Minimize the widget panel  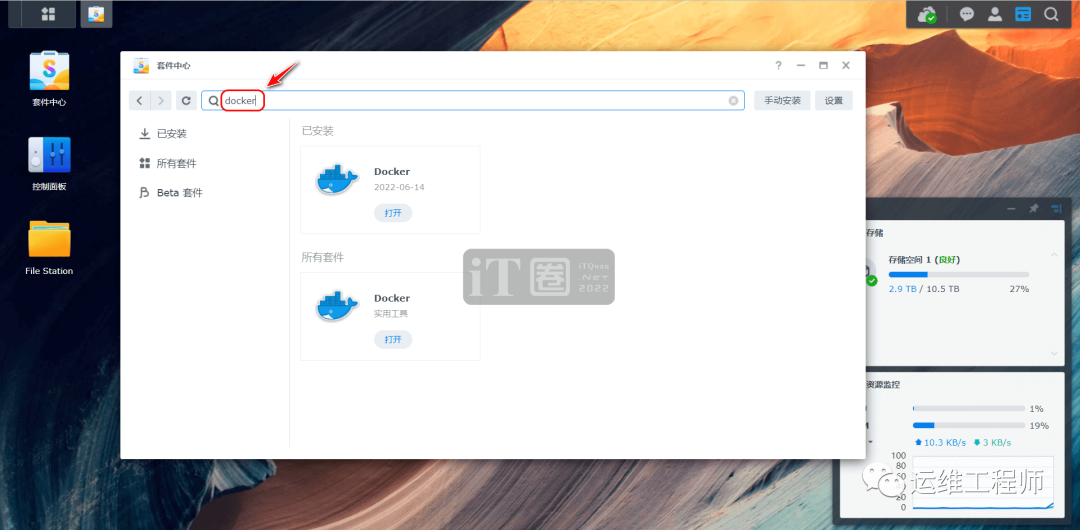pyautogui.click(x=1011, y=208)
